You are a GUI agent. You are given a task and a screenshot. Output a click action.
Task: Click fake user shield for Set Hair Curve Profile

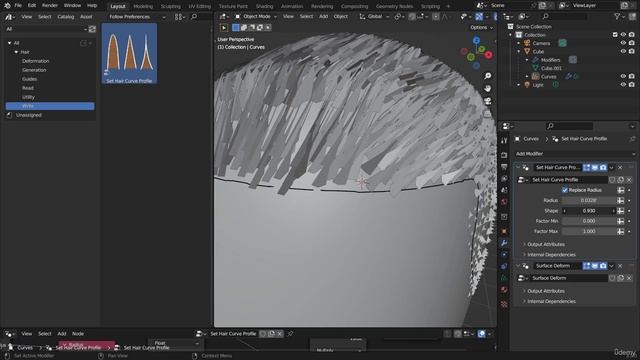point(612,180)
